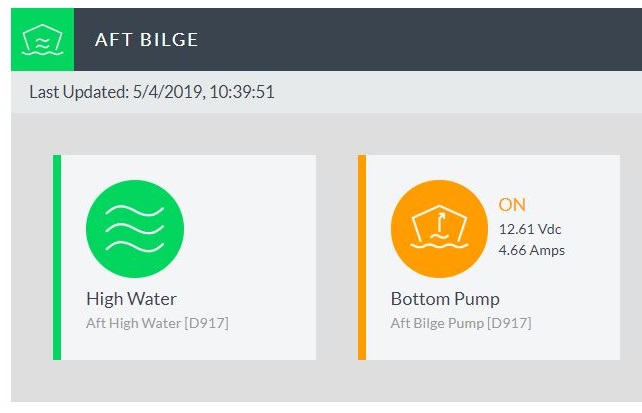The image size is (642, 413).
Task: Click the green status bar of High Water card
Action: coord(57,257)
